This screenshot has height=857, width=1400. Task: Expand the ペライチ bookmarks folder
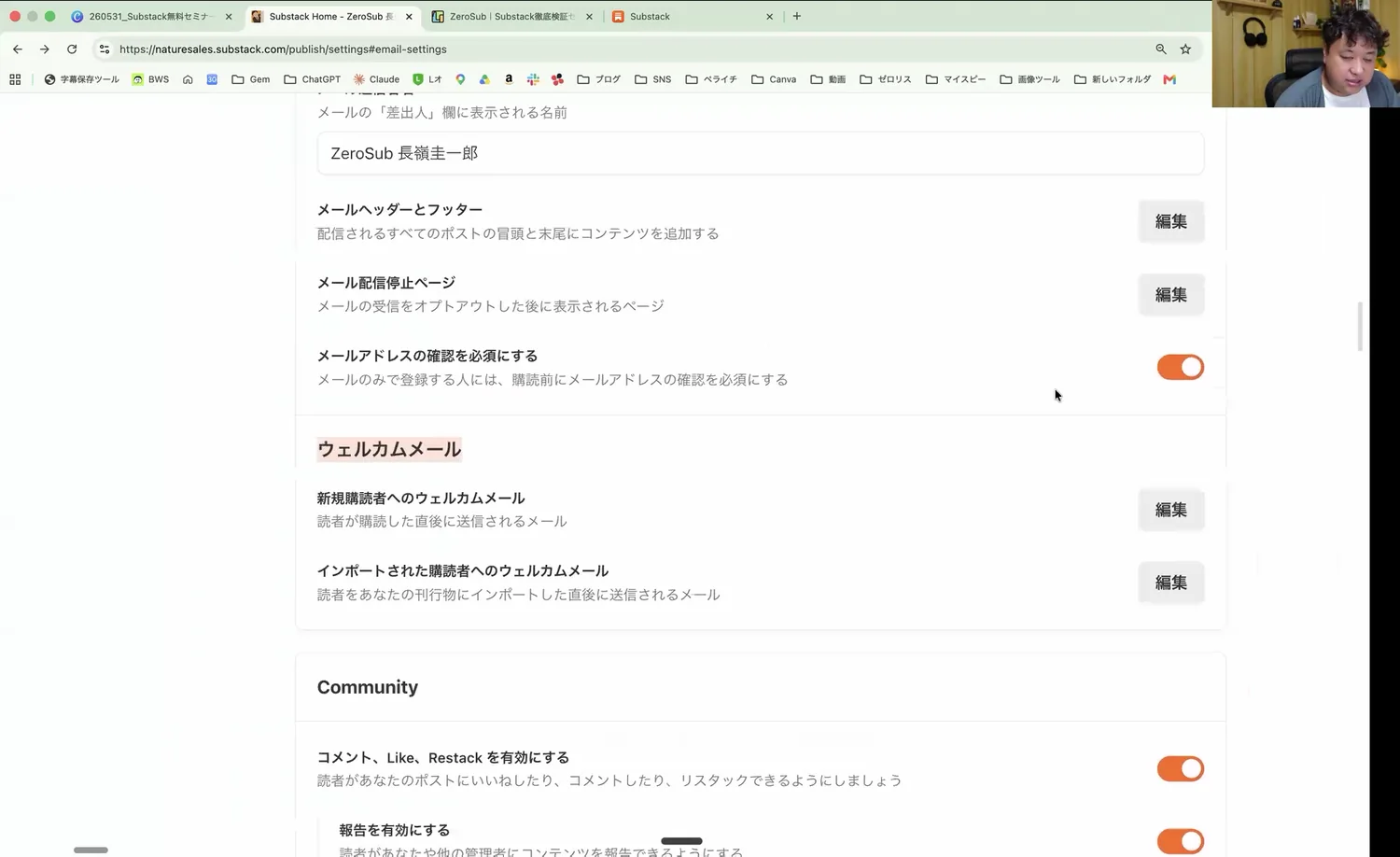click(x=711, y=79)
